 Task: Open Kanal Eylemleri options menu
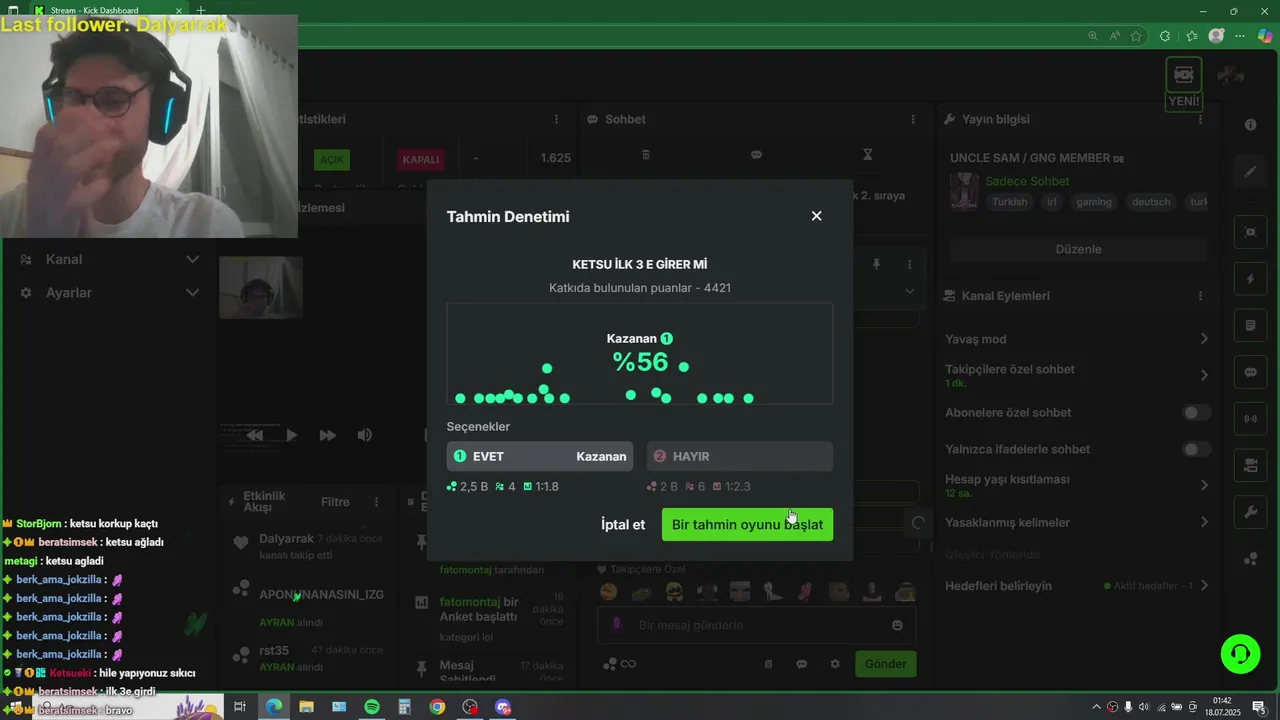pos(1200,296)
